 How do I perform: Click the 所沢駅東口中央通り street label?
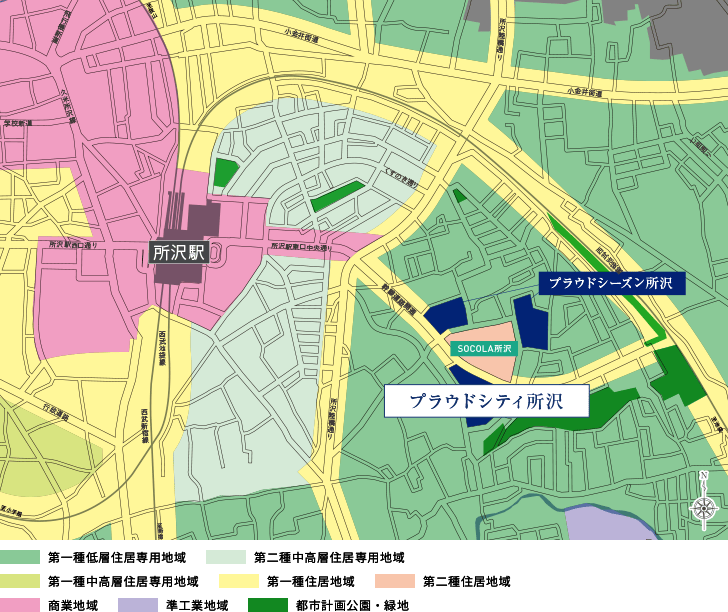[x=302, y=247]
